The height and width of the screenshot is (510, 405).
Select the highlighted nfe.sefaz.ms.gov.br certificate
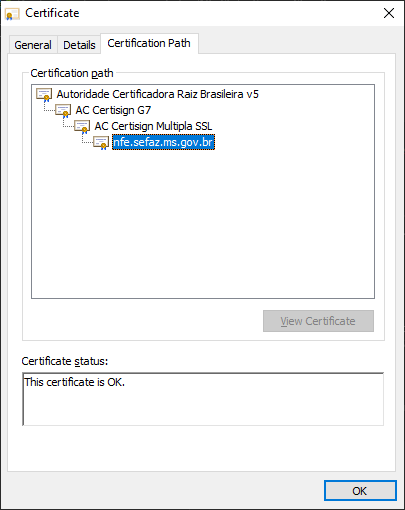163,142
